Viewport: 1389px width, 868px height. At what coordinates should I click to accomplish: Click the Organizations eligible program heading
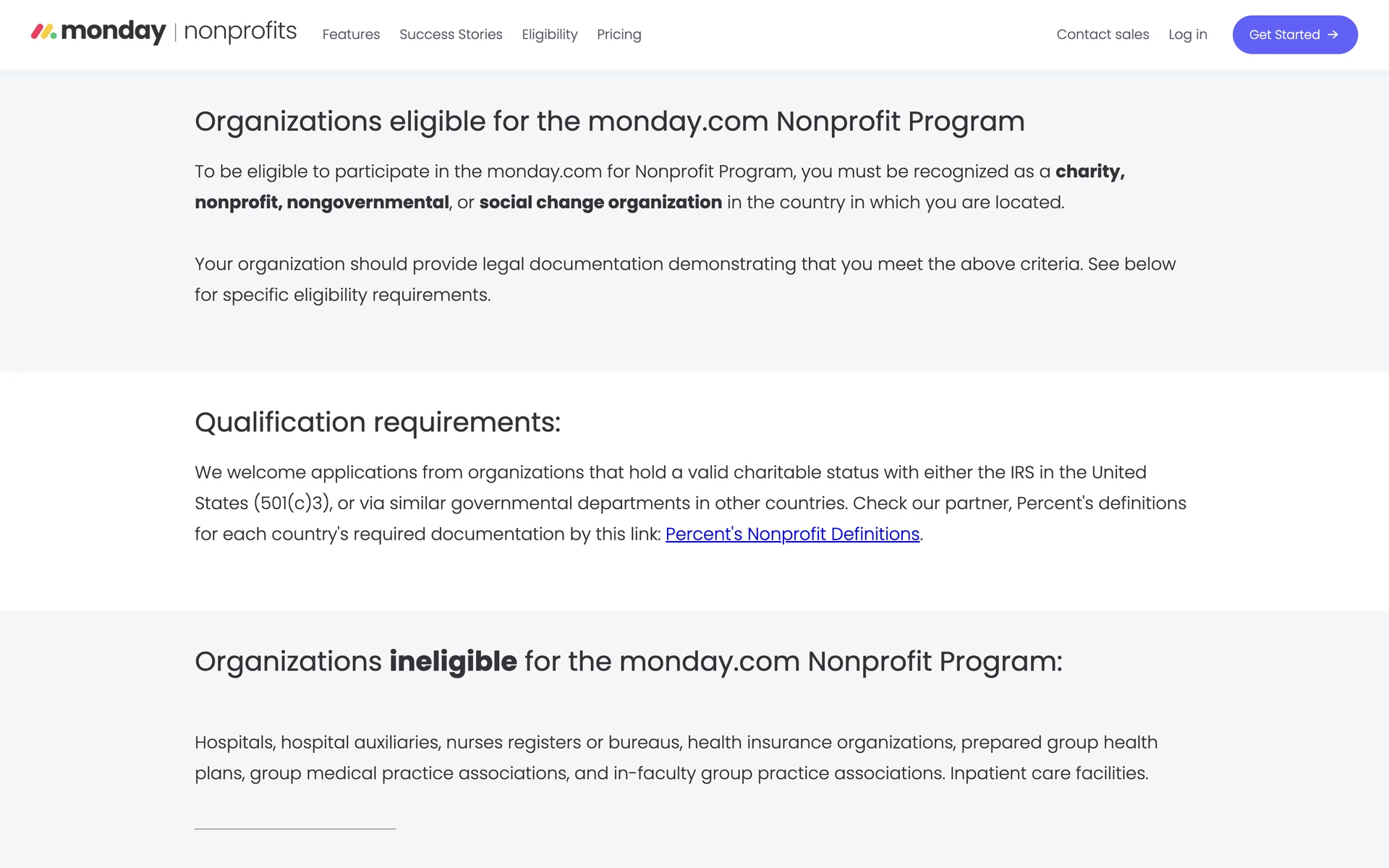(609, 122)
